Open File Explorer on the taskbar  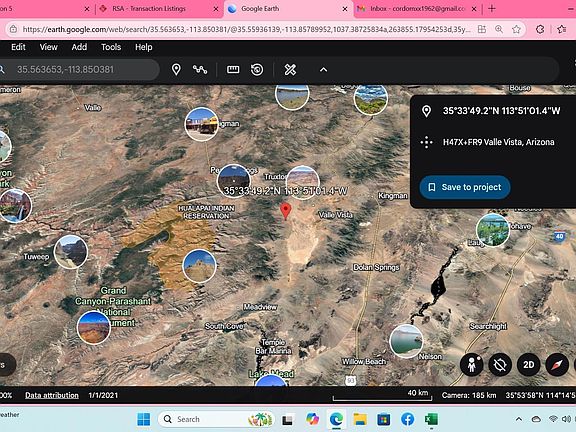click(360, 419)
